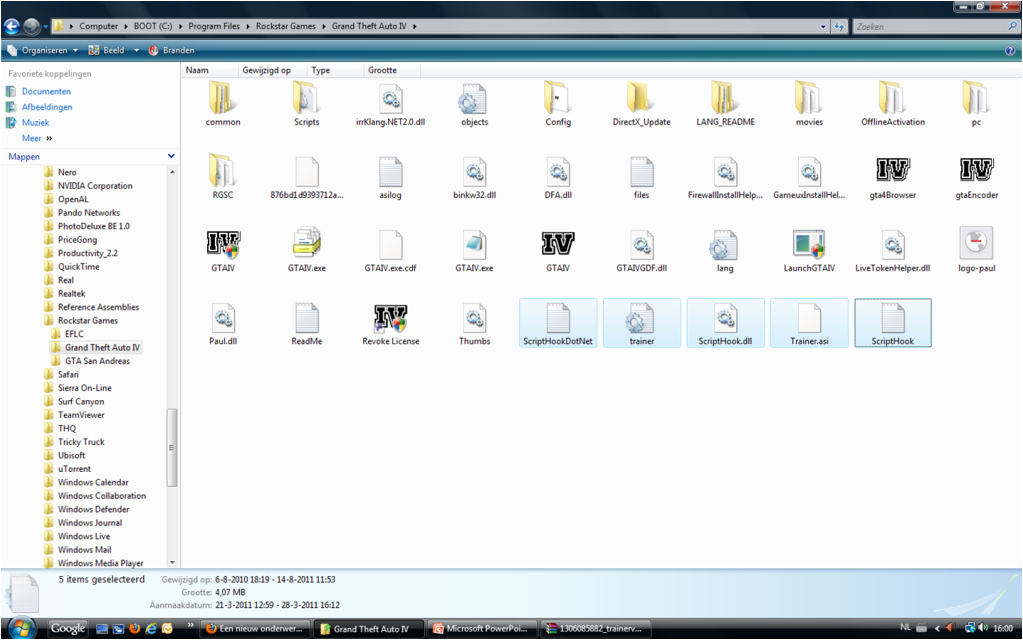Select the gtaEncoder application icon
This screenshot has width=1023, height=640.
point(976,171)
